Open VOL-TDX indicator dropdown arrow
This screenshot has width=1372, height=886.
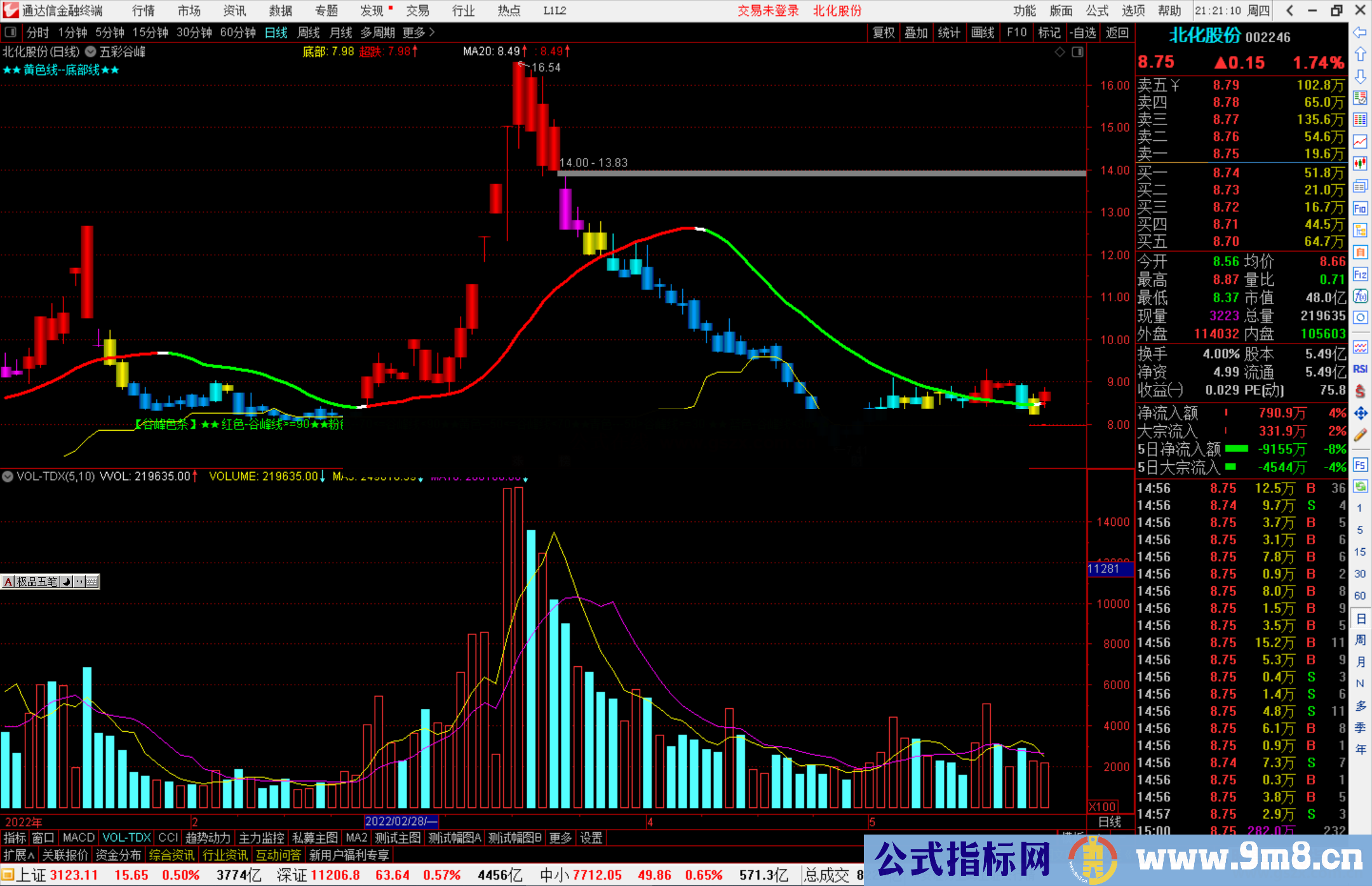point(8,476)
